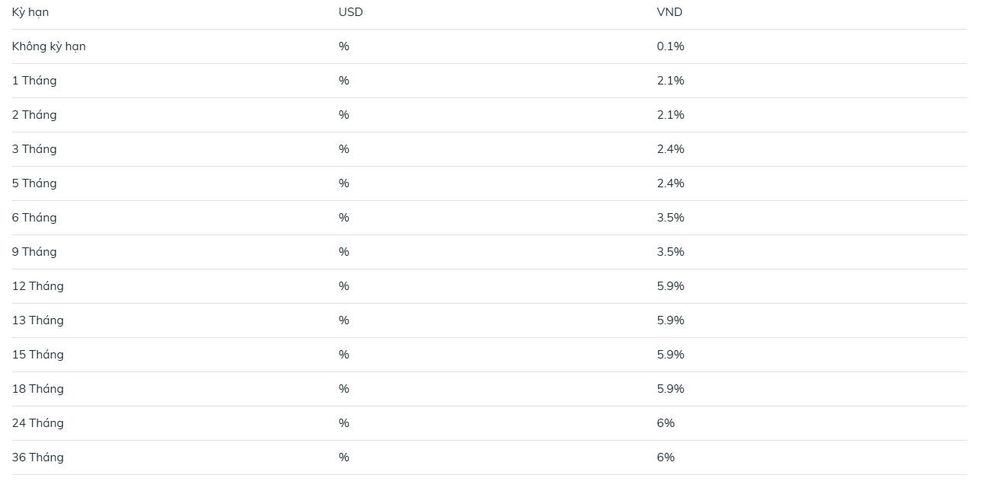Click the 5 Tháng term label

coord(34,184)
